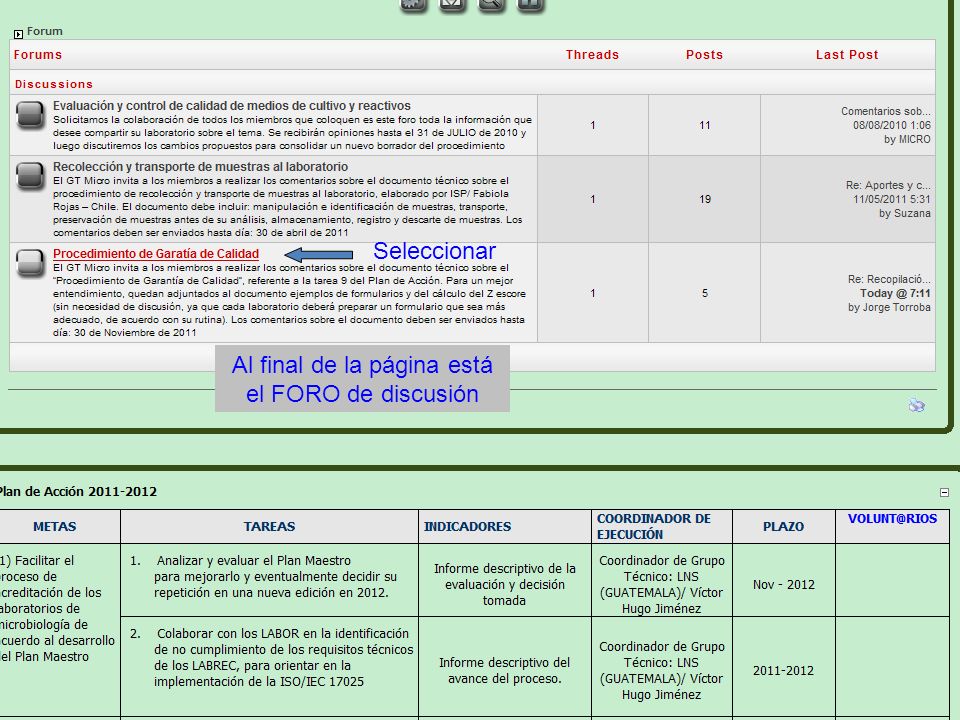960x720 pixels.
Task: Open the Recolección y transporte de muestras al laboratorio forum
Action: point(200,167)
